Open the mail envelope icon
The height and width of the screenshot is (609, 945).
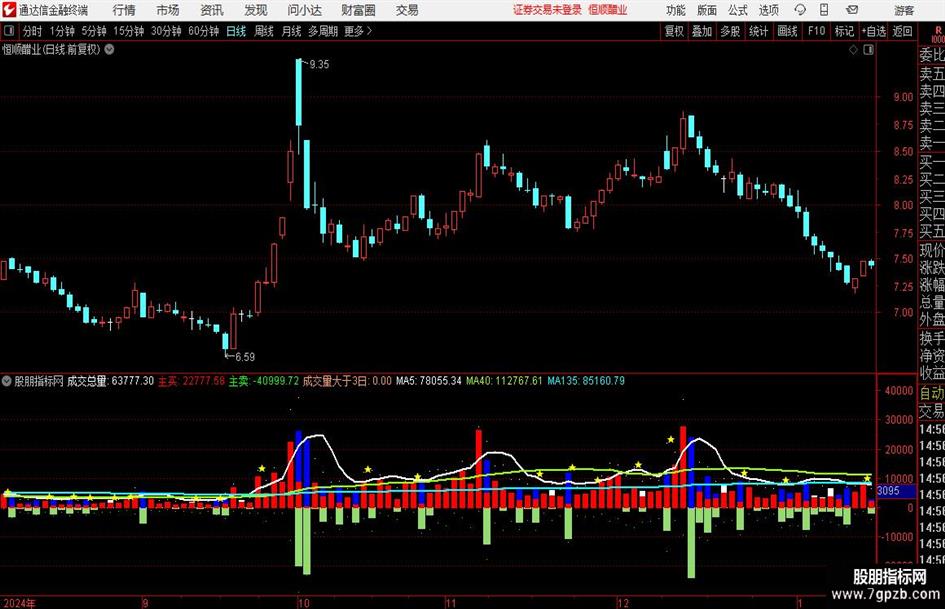(852, 10)
